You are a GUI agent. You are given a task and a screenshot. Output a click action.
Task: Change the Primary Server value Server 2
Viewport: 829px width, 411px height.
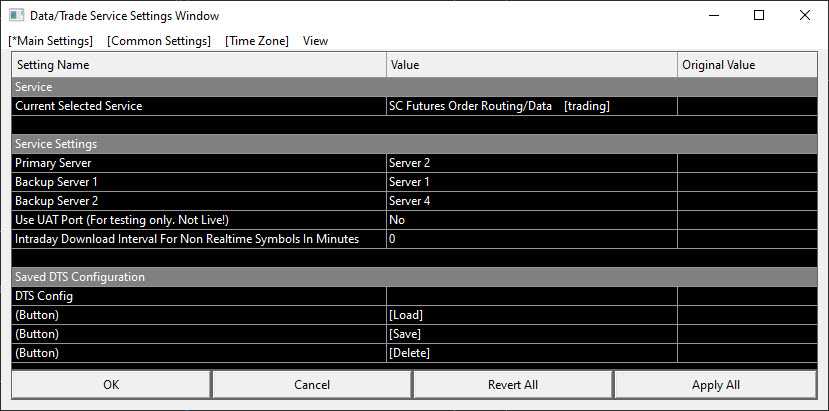(531, 163)
